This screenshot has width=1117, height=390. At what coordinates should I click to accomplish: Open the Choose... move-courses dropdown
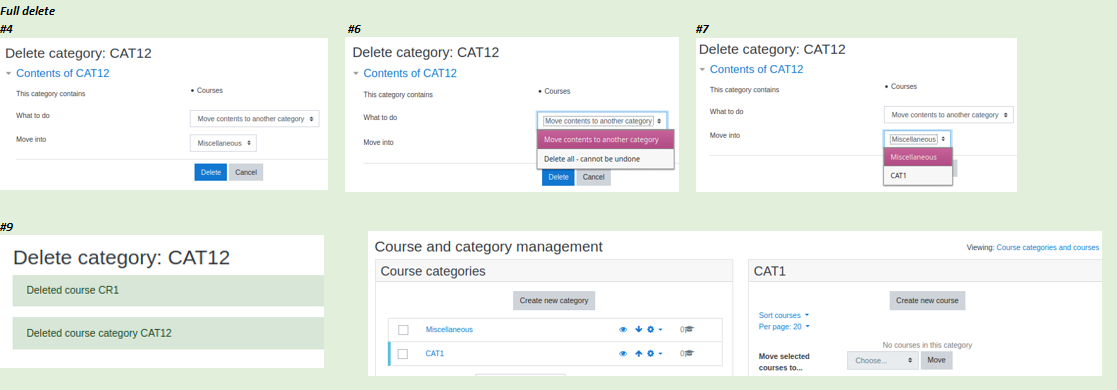(x=883, y=361)
